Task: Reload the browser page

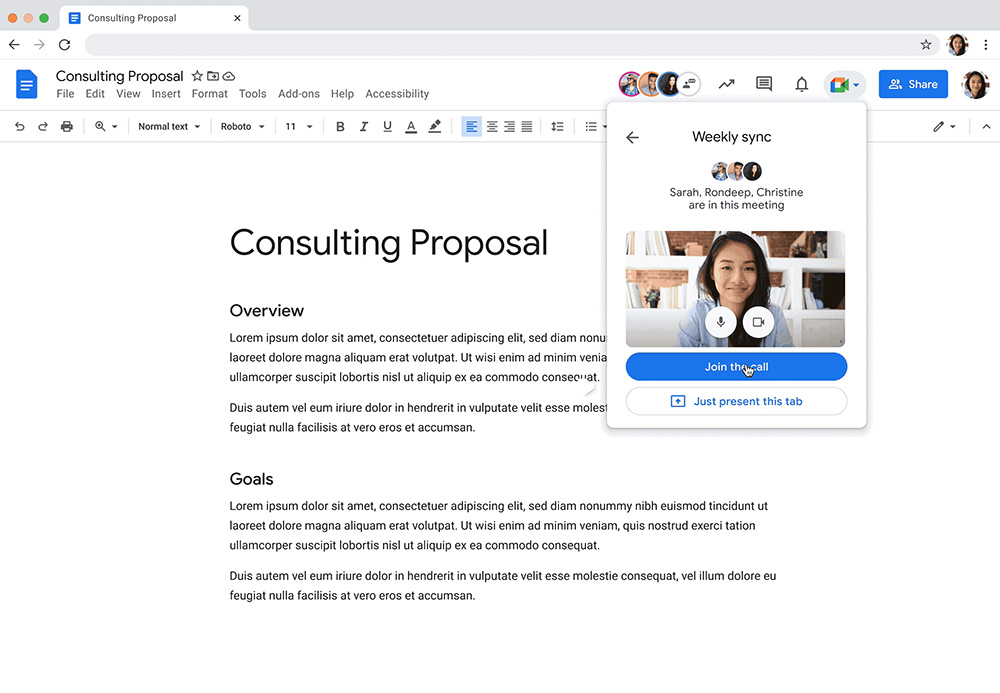Action: tap(64, 45)
